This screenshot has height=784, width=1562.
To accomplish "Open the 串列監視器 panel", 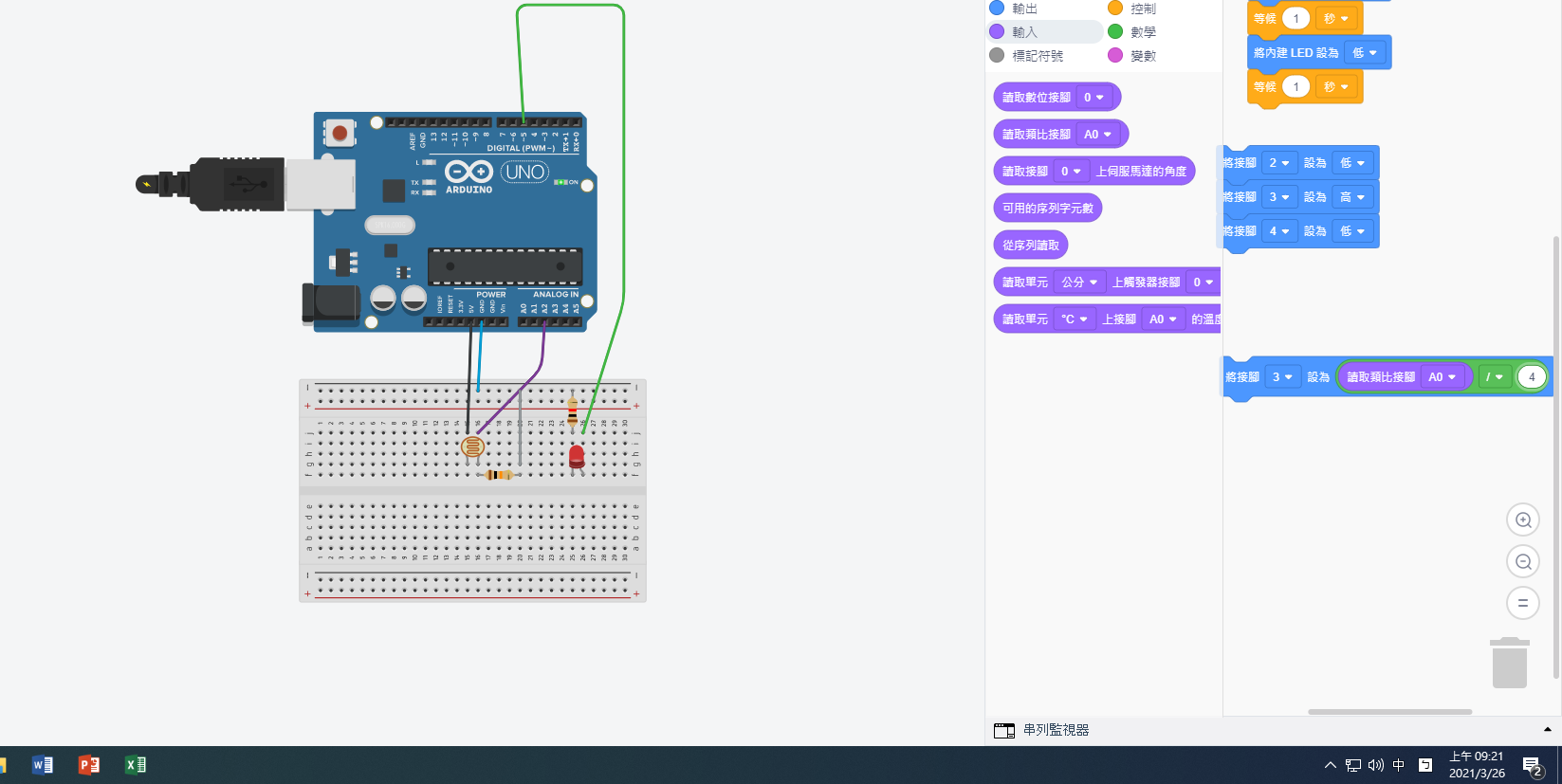I will point(1055,730).
